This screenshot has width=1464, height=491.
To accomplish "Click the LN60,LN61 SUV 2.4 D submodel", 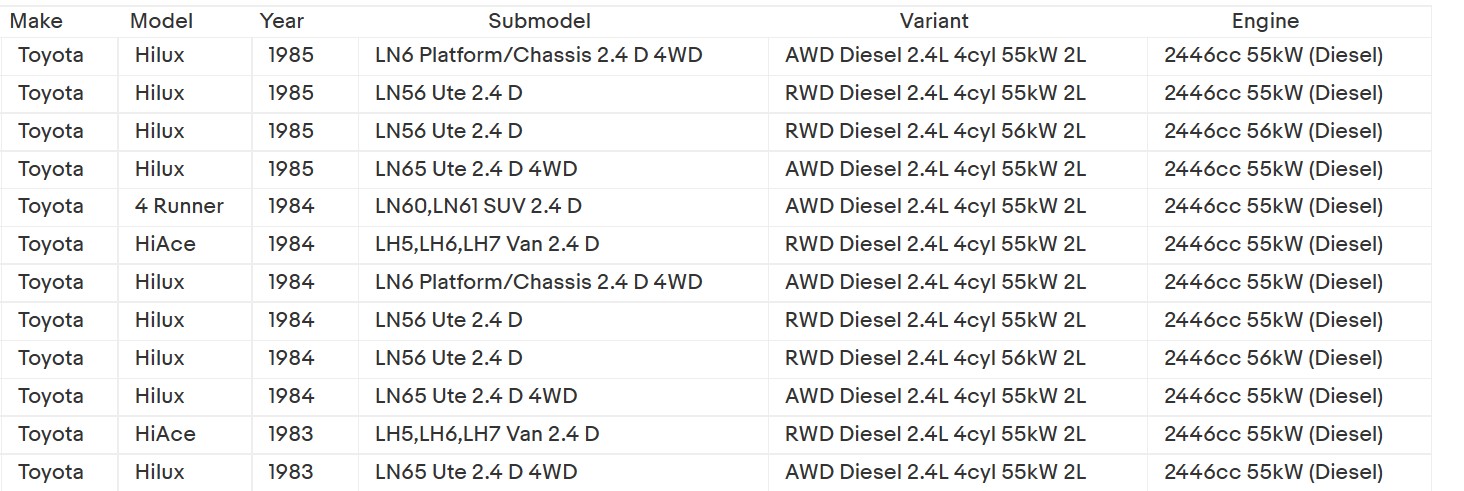I will pyautogui.click(x=478, y=207).
